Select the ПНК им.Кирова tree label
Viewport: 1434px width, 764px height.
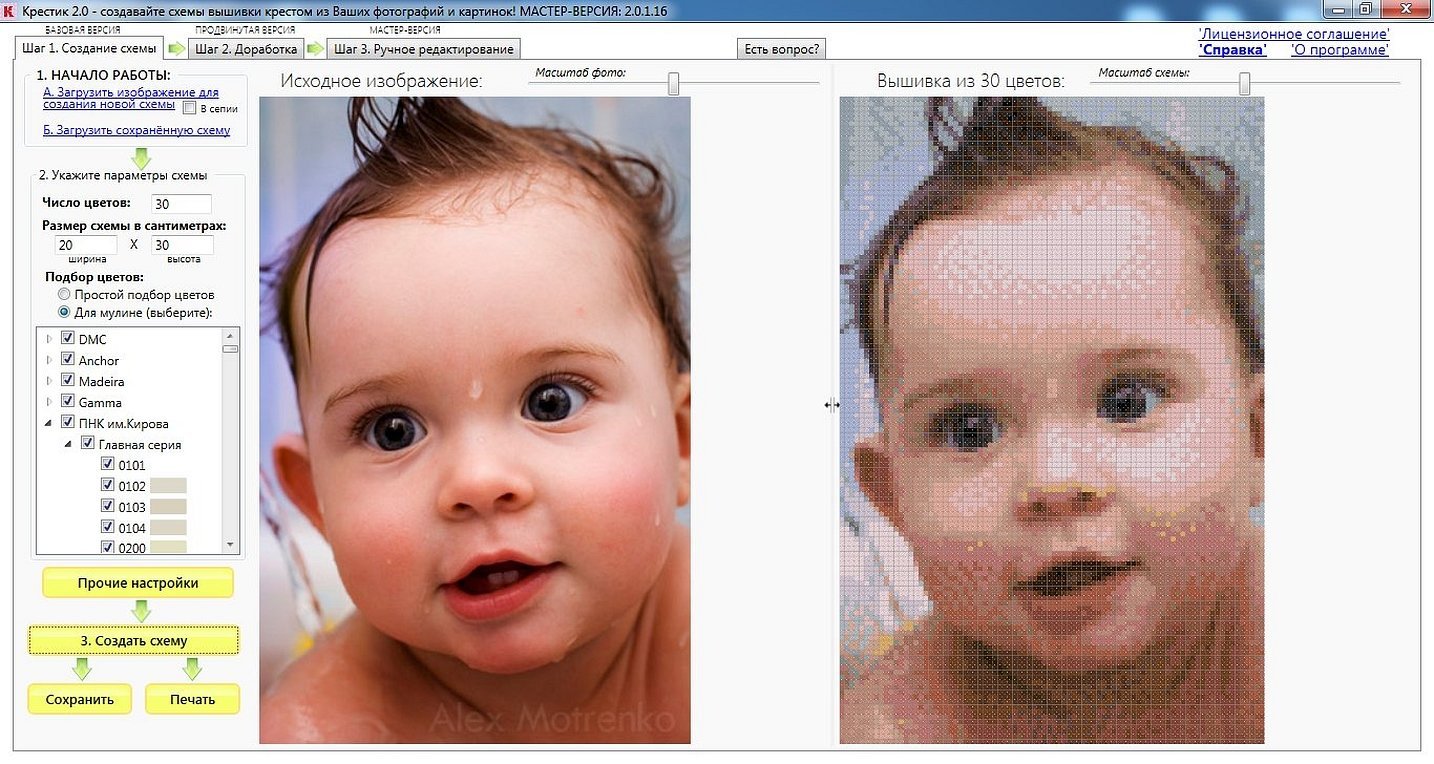pos(124,423)
